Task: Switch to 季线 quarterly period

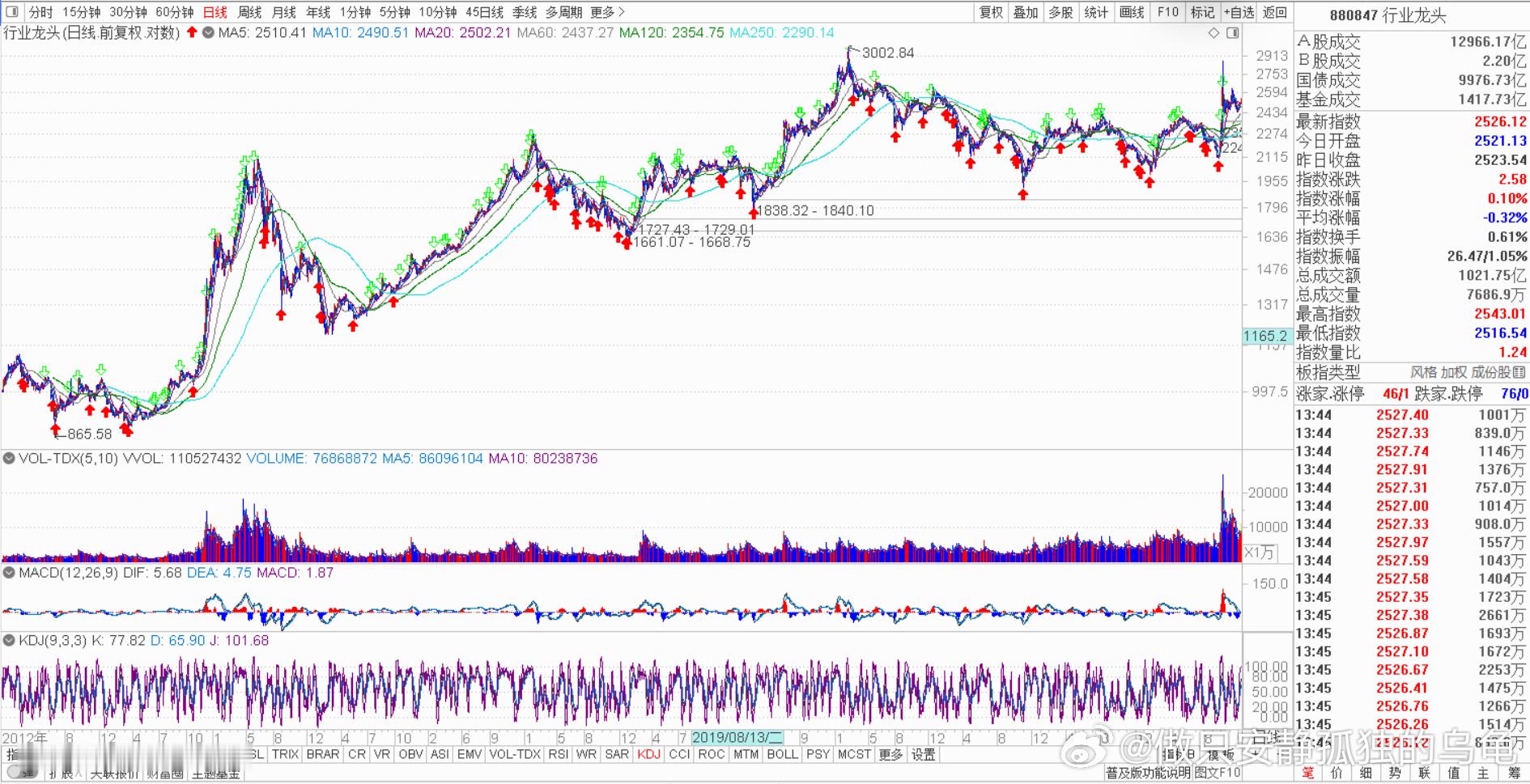Action: coord(525,12)
